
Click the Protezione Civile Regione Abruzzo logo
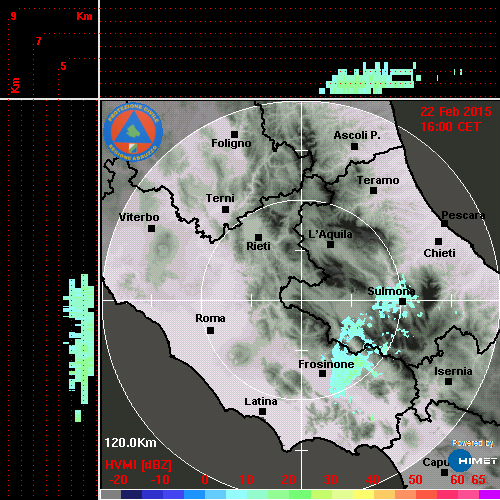(x=133, y=132)
